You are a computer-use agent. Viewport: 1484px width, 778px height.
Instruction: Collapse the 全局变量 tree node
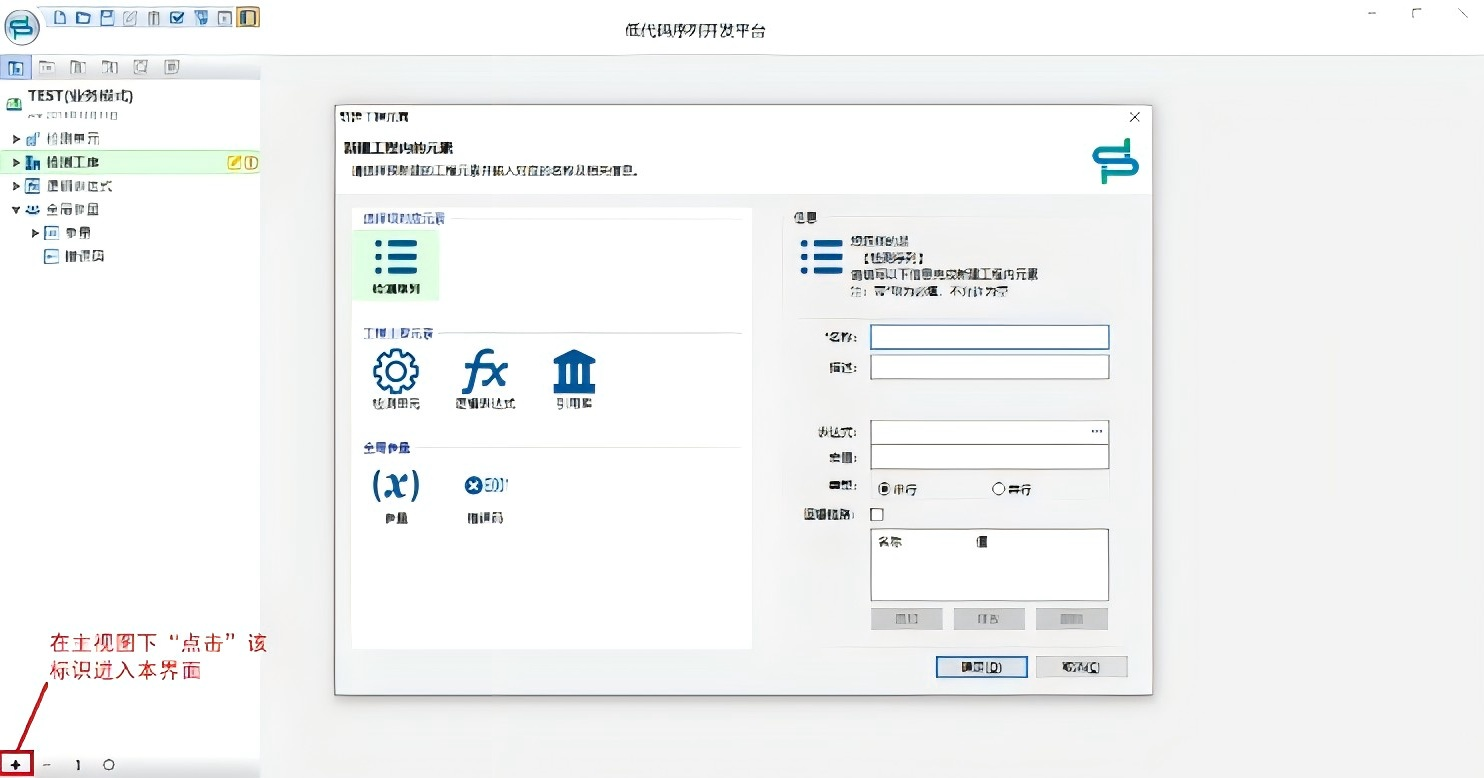pyautogui.click(x=16, y=210)
